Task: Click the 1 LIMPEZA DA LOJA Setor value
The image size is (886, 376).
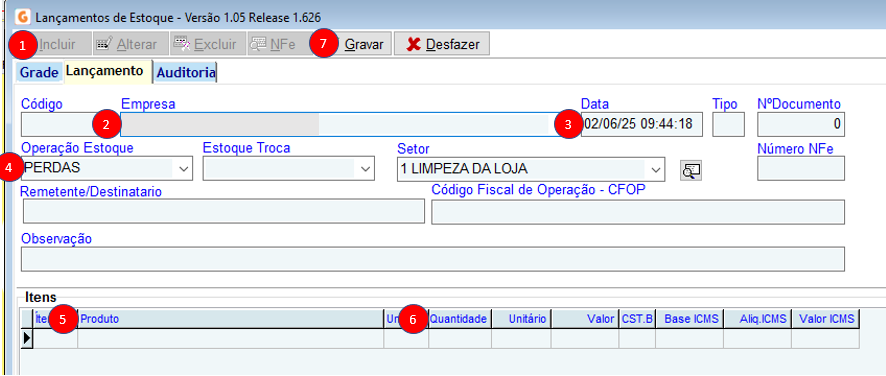Action: click(464, 168)
